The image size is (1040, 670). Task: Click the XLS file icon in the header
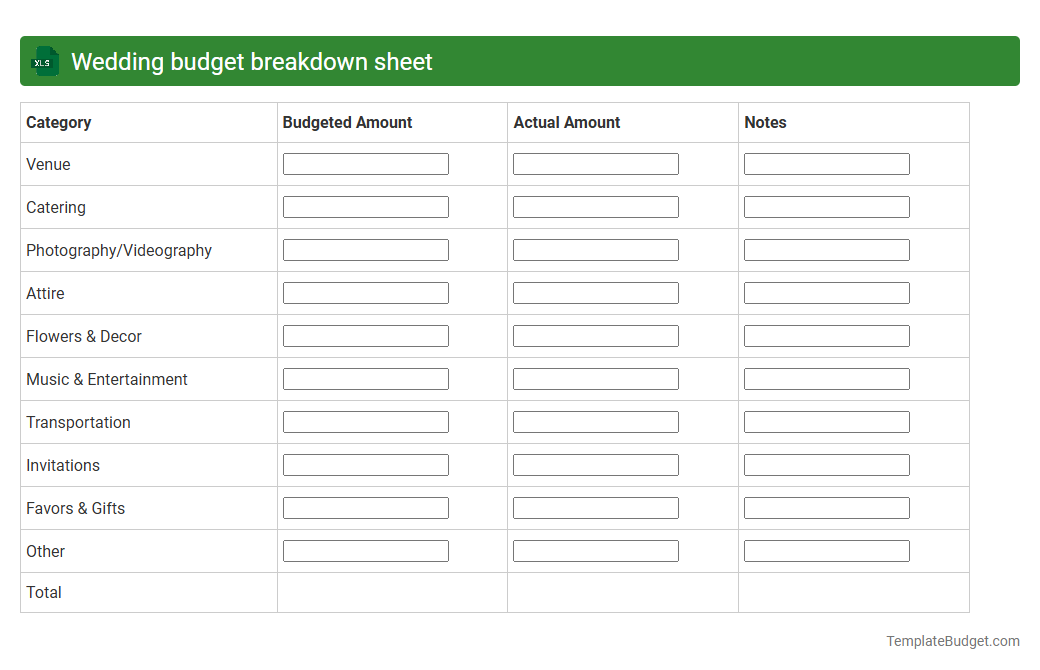(x=44, y=61)
